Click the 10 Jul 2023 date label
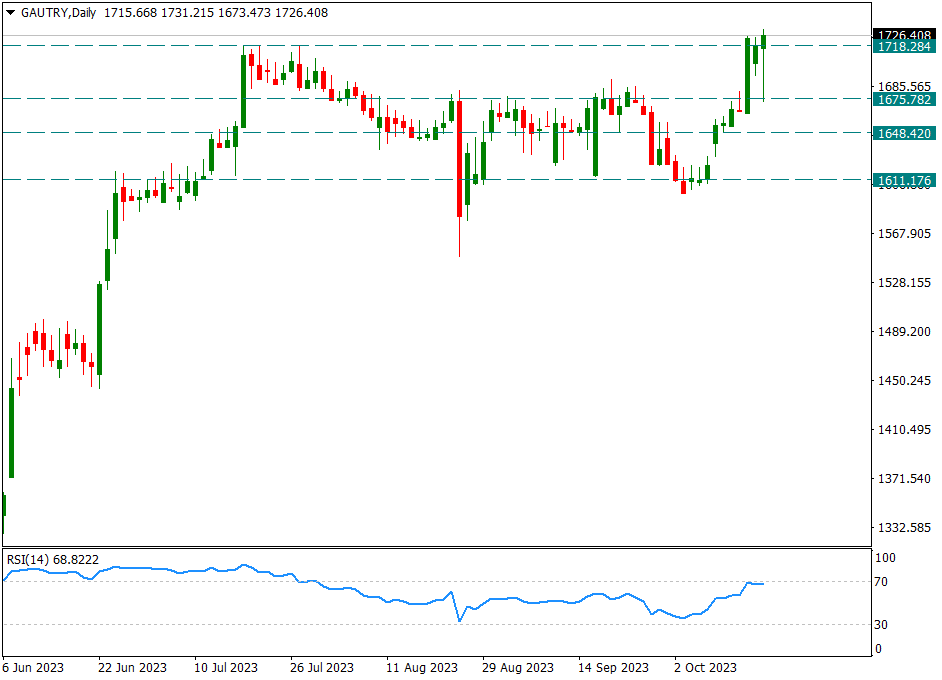The height and width of the screenshot is (680, 942). coord(226,667)
